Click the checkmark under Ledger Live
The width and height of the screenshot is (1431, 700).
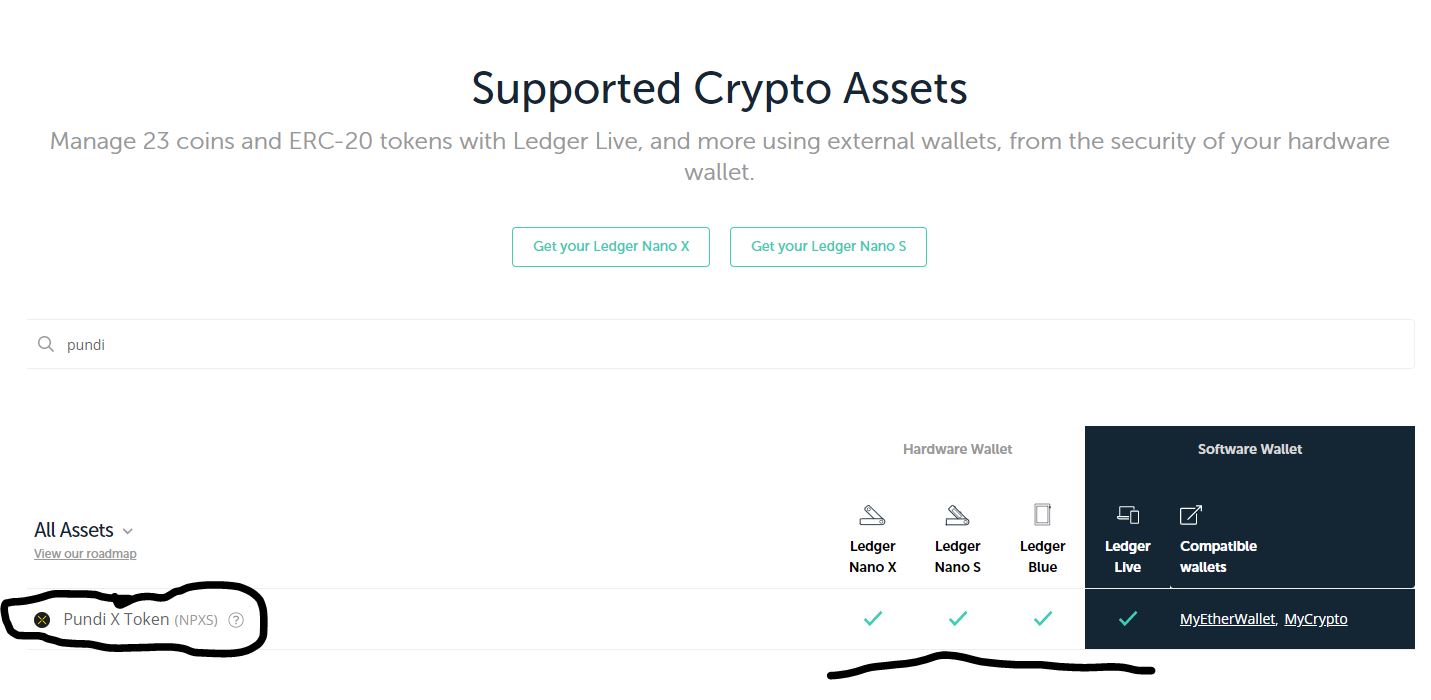[1128, 619]
